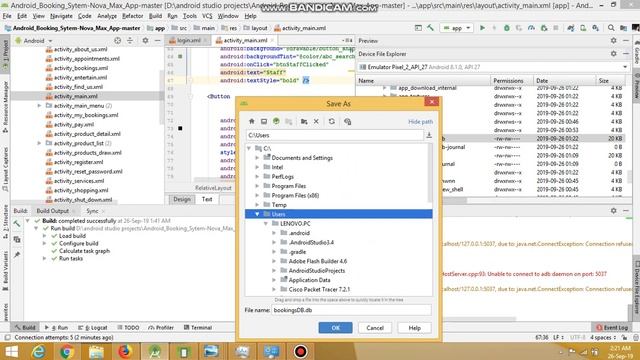This screenshot has width=640, height=360.
Task: Confirm saving with the OK button
Action: [335, 328]
